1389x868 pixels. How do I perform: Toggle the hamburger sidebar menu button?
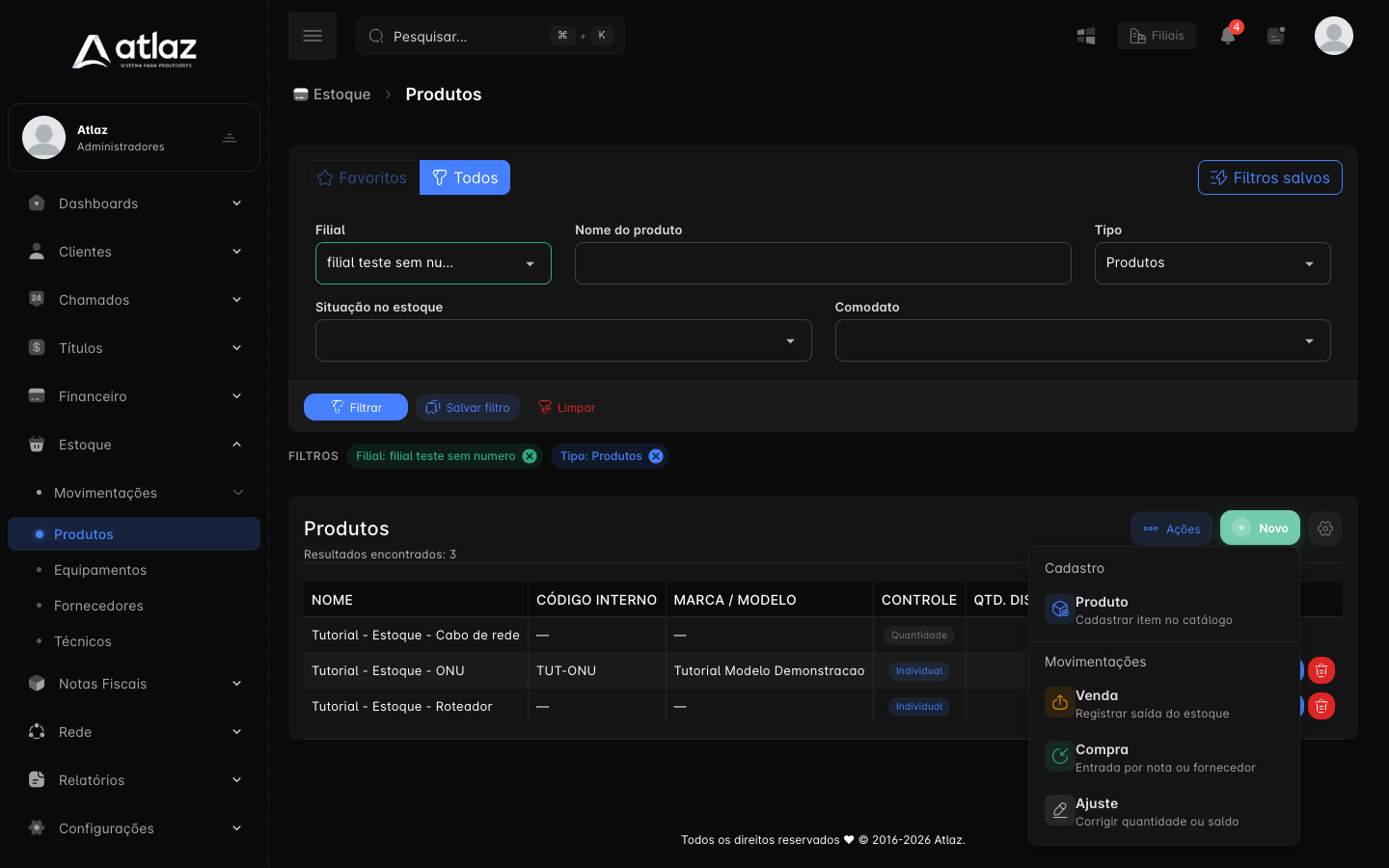[313, 36]
